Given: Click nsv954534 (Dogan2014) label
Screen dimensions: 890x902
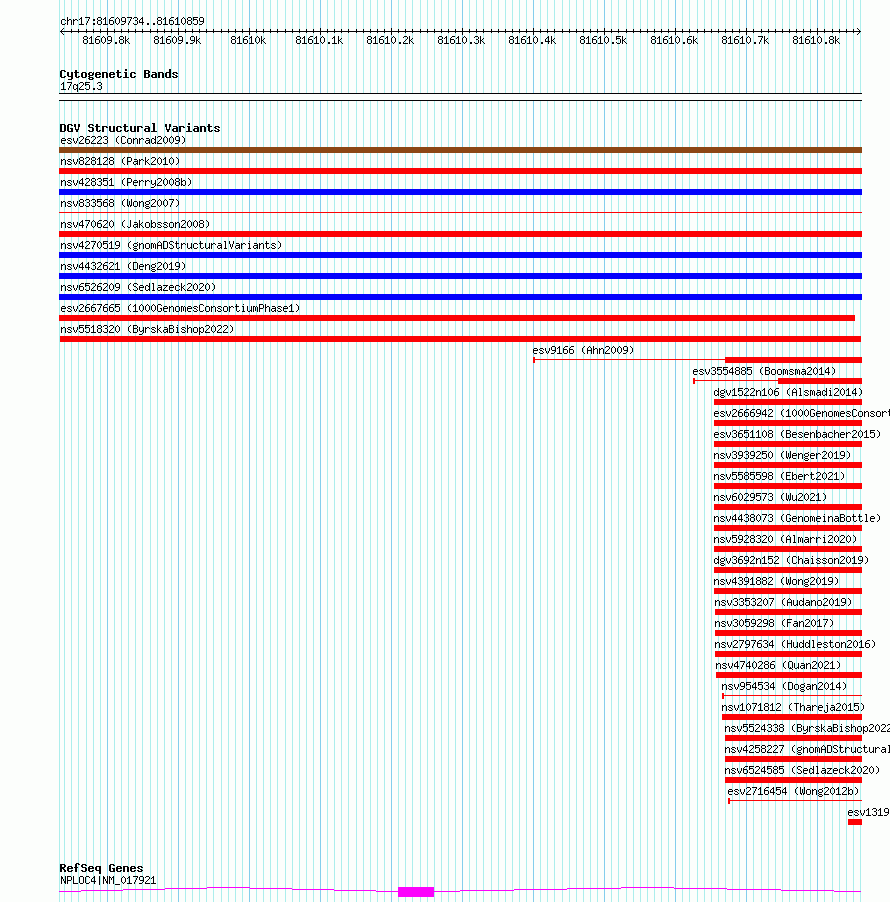Looking at the screenshot, I should click(x=784, y=686).
